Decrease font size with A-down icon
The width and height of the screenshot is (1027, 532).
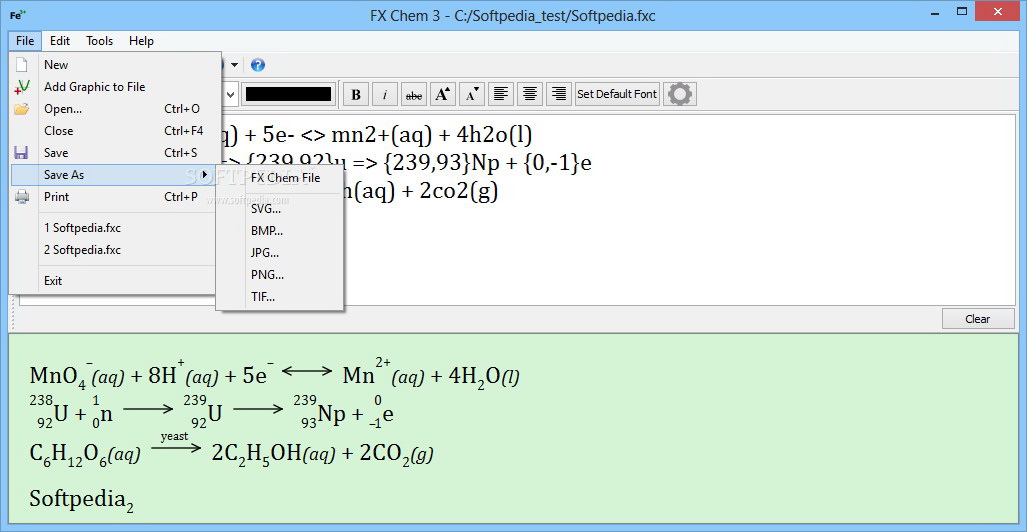point(472,94)
